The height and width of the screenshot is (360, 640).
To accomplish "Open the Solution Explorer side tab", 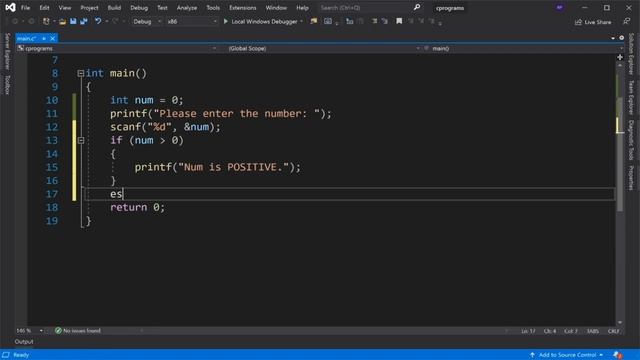I will (x=631, y=54).
